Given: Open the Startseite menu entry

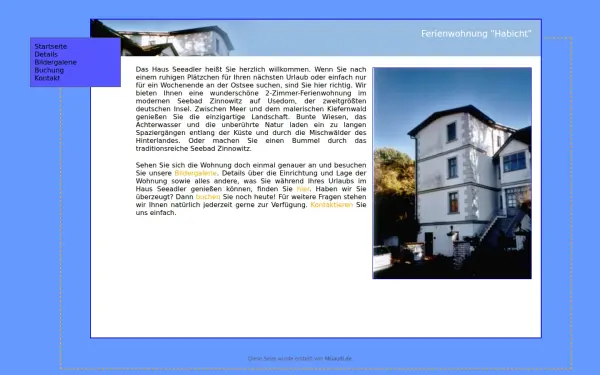Looking at the screenshot, I should tap(51, 46).
